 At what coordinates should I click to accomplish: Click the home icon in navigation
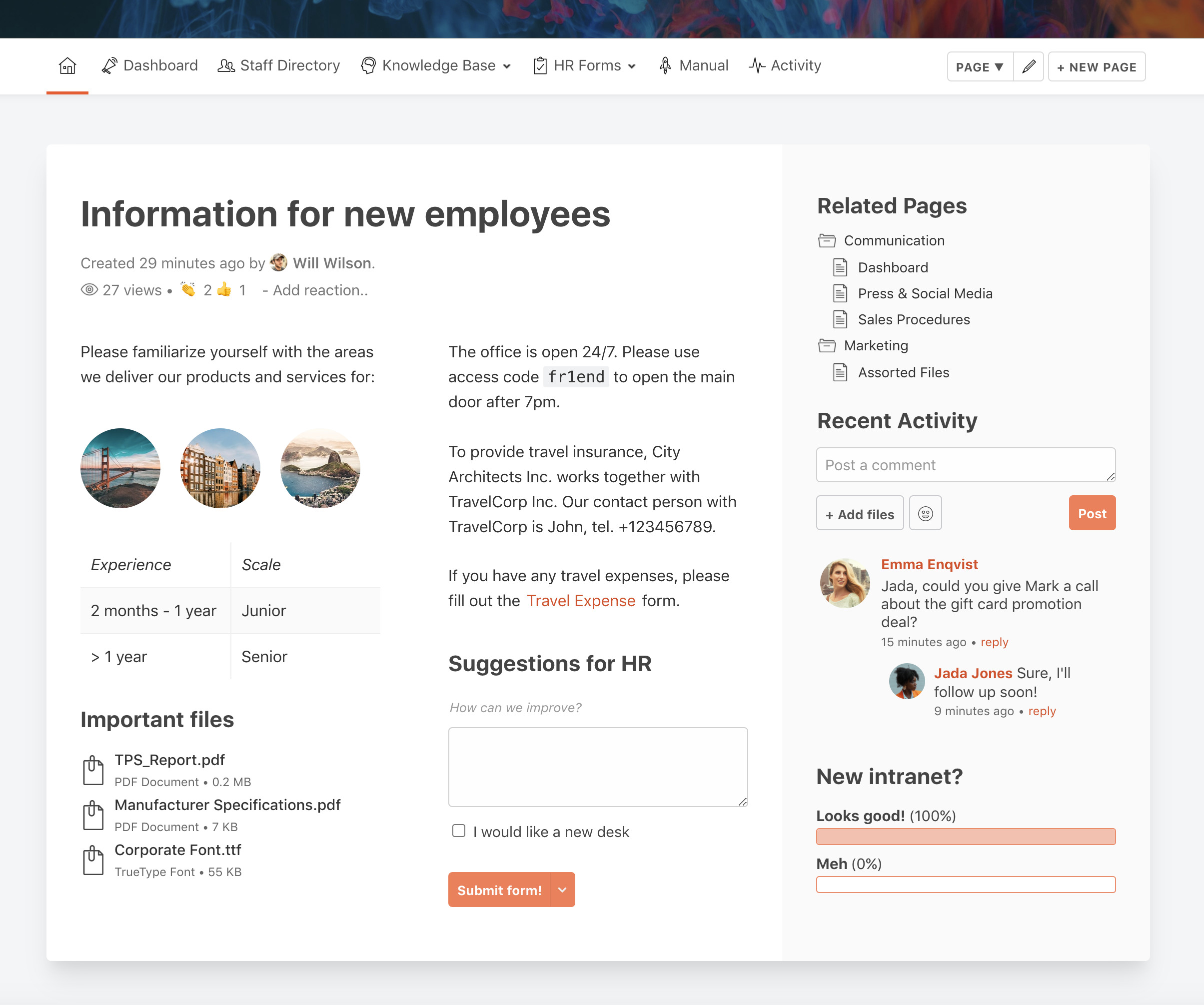[67, 66]
